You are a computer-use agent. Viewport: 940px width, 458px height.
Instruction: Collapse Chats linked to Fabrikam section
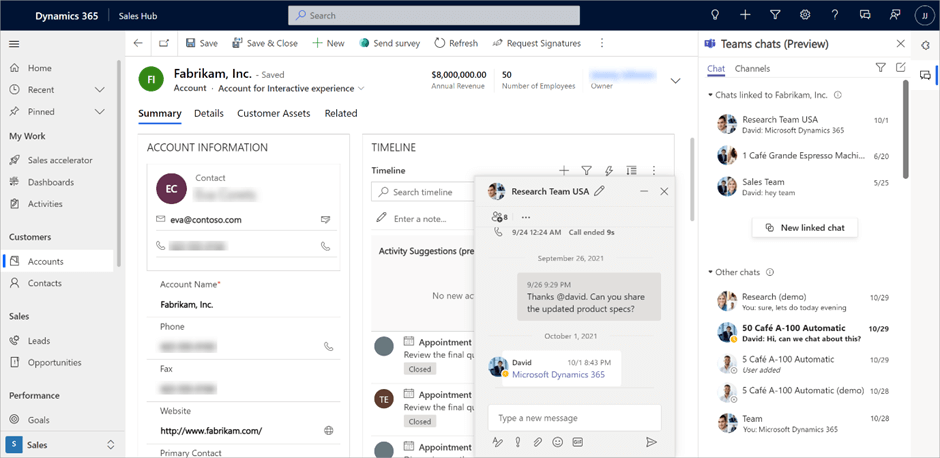[710, 95]
